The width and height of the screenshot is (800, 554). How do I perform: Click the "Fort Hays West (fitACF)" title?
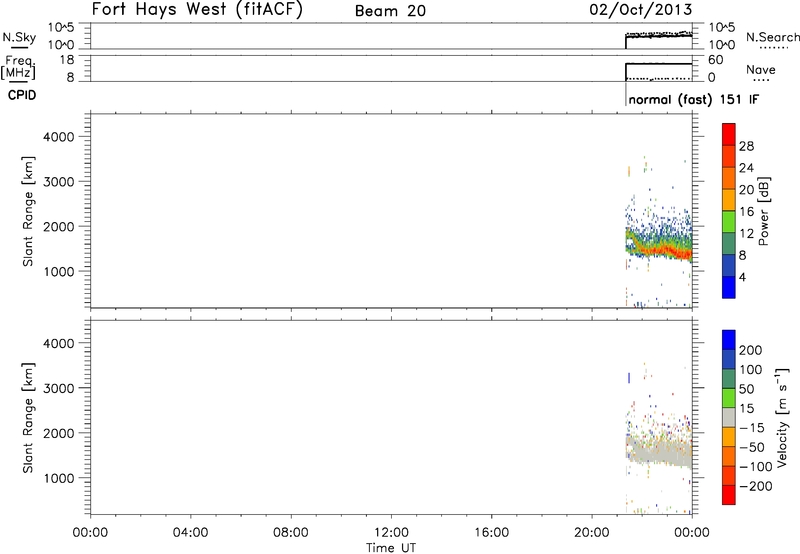197,10
